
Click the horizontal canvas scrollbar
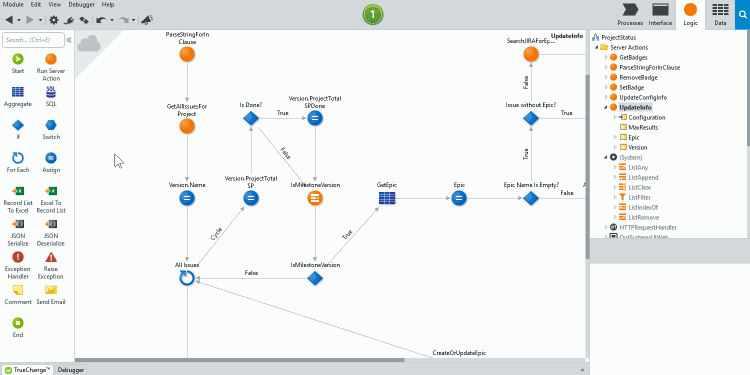pos(240,360)
